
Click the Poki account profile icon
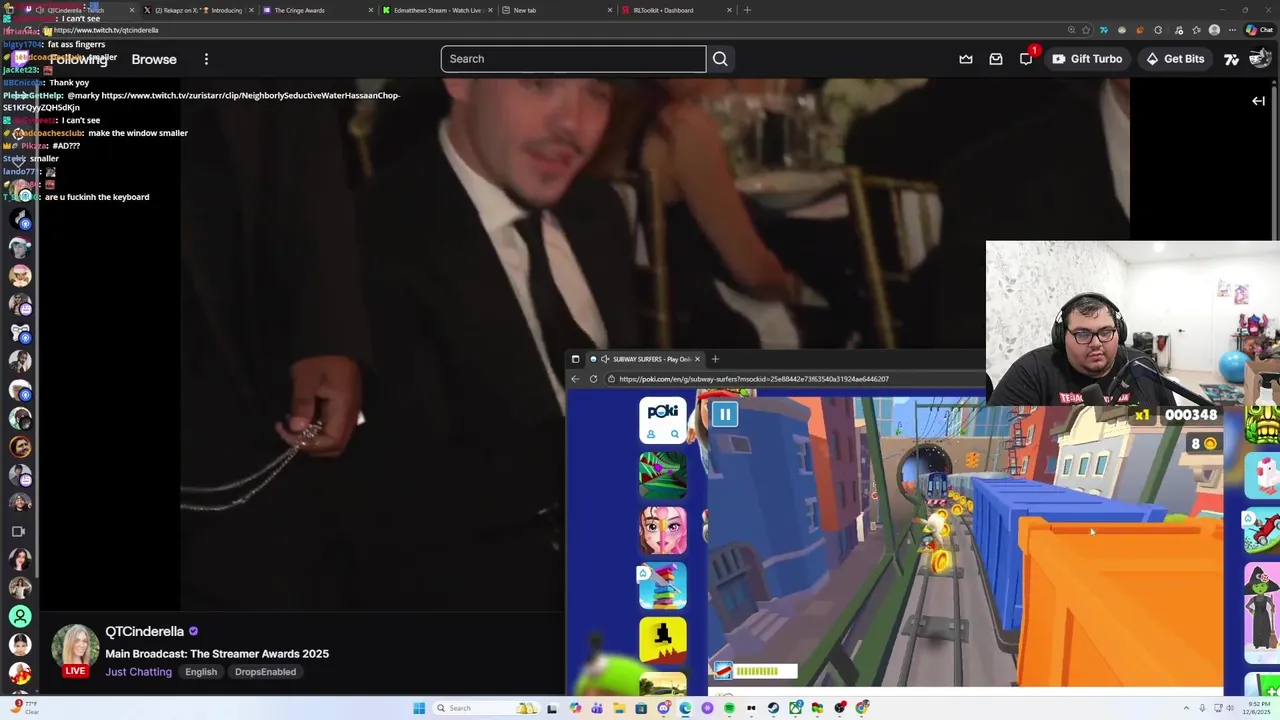coord(651,434)
